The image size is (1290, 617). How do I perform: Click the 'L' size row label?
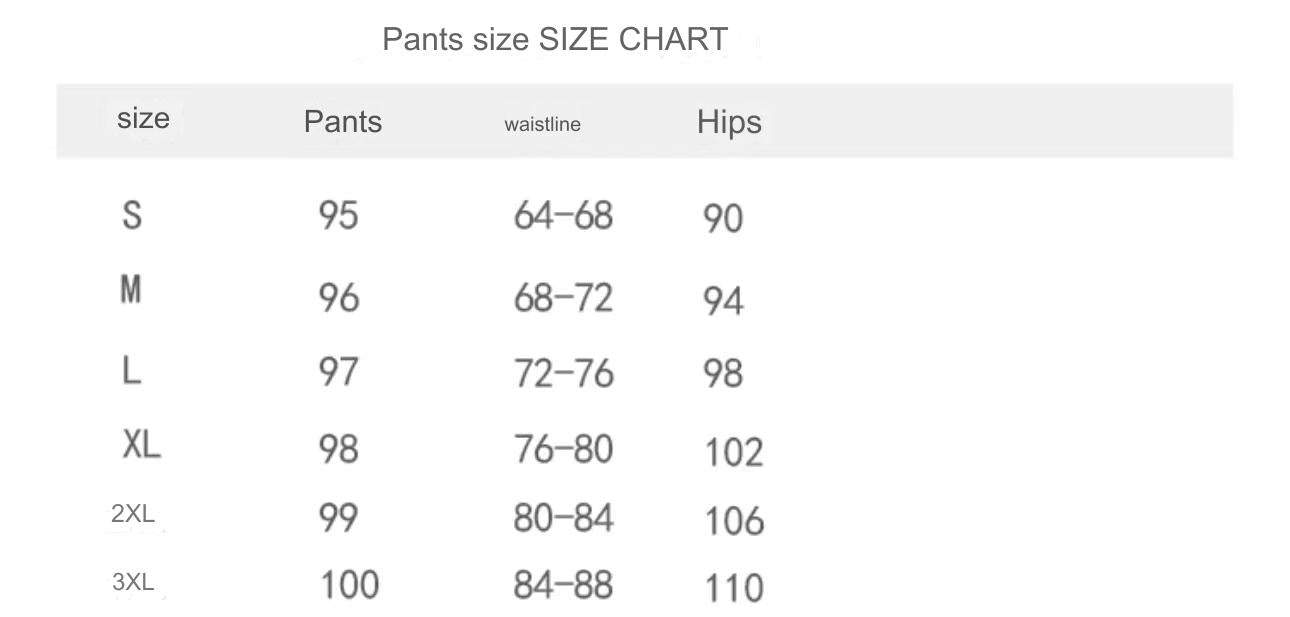click(x=131, y=371)
